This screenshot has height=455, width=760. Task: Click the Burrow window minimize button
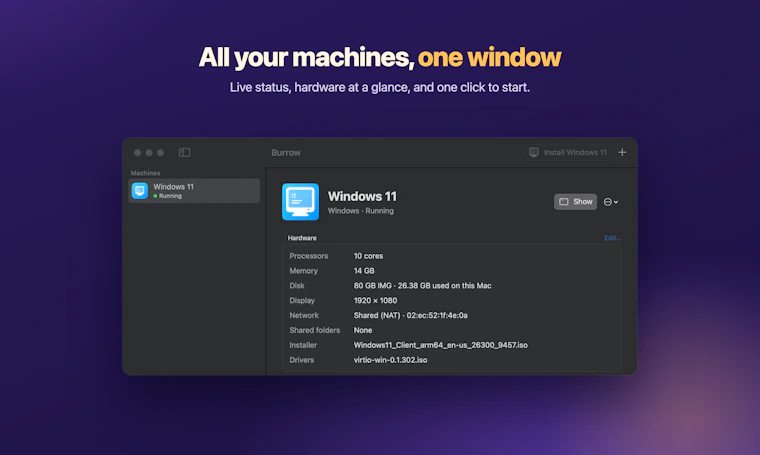[149, 153]
